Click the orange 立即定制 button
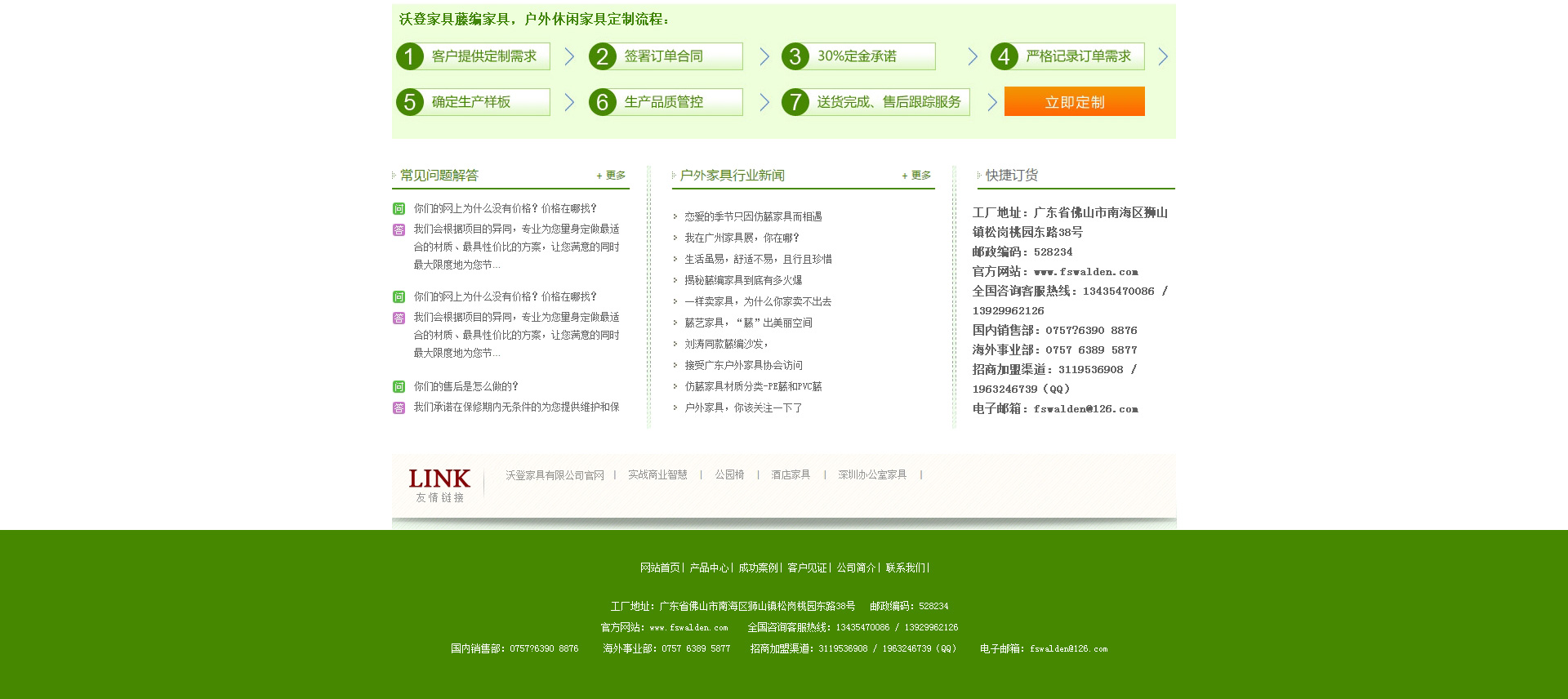 [x=1074, y=102]
